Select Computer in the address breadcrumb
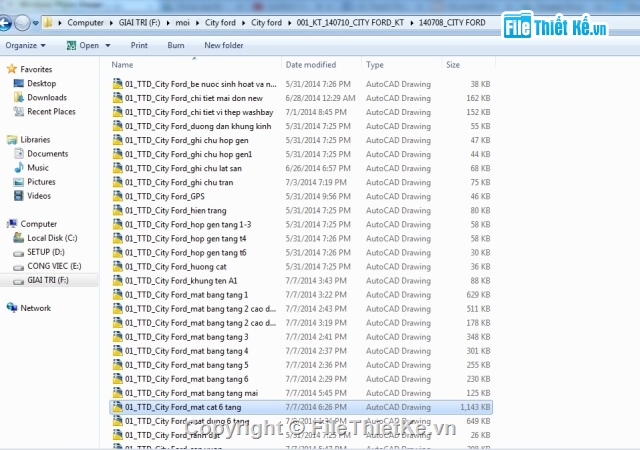The height and width of the screenshot is (450, 640). point(85,22)
